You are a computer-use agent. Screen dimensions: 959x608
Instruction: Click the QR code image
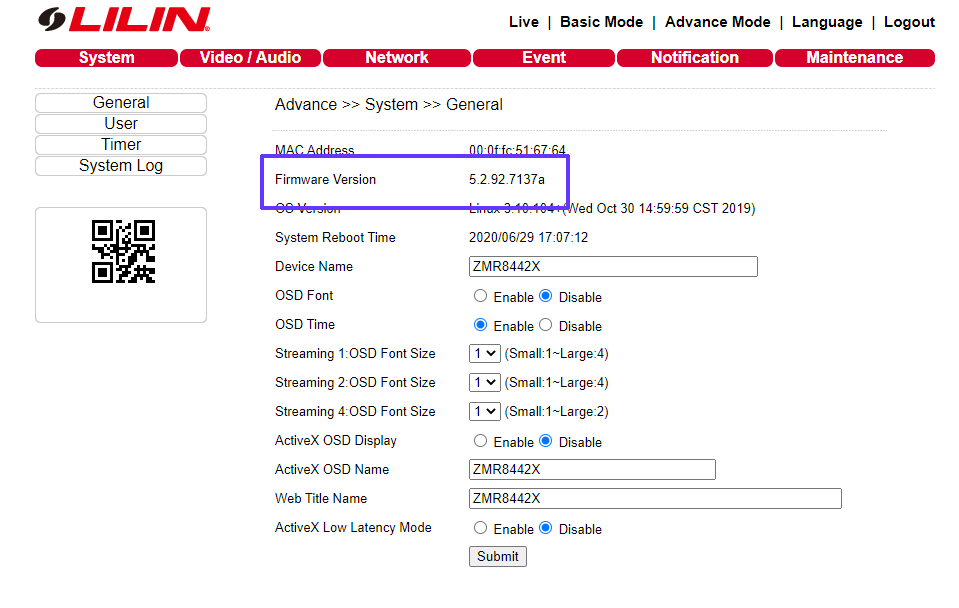(123, 251)
